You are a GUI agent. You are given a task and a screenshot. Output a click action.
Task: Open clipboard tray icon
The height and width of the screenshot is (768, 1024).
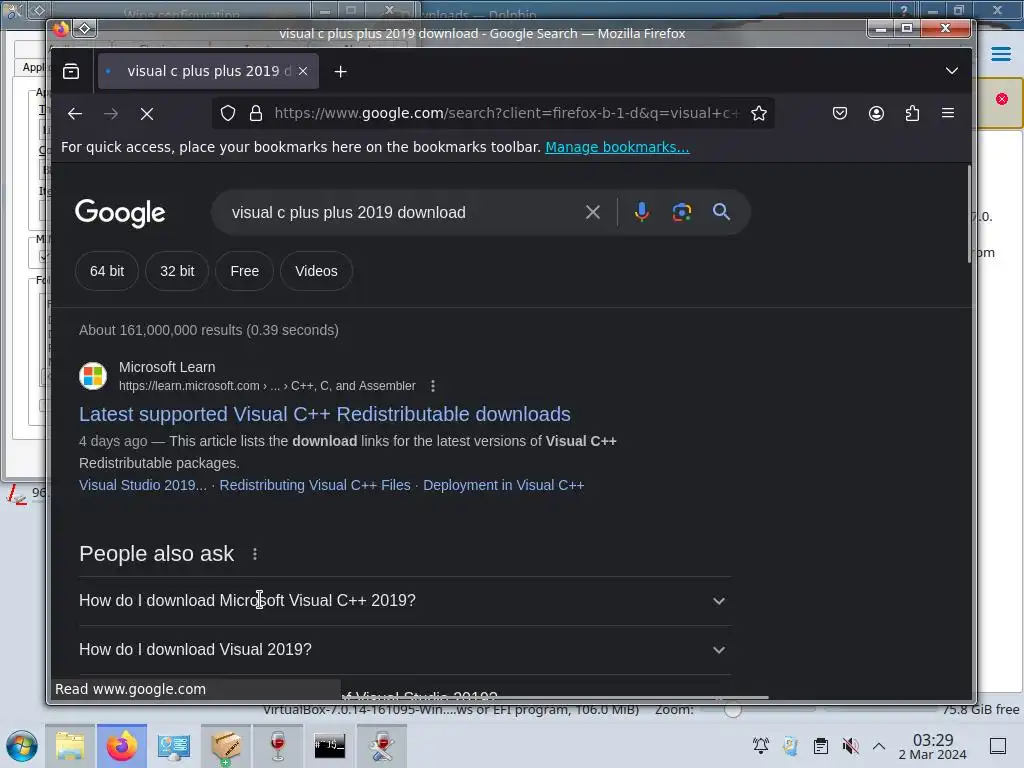coord(820,746)
